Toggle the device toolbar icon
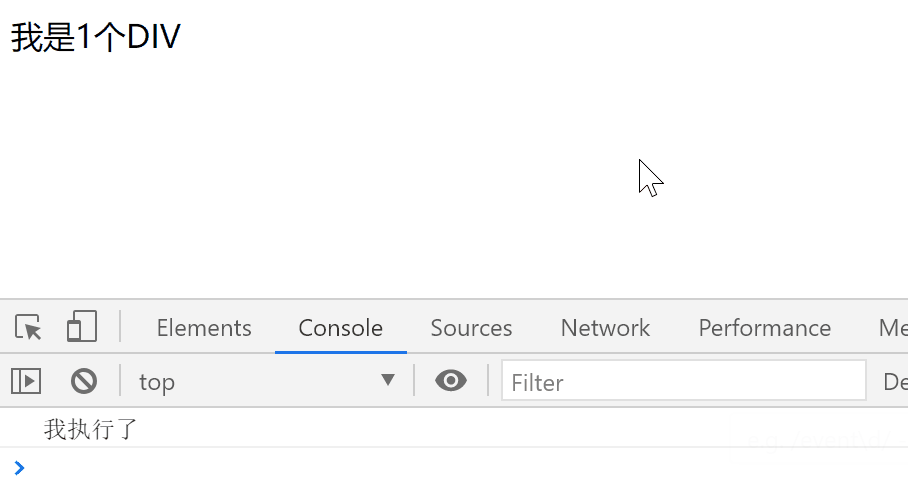This screenshot has height=502, width=908. [x=81, y=327]
